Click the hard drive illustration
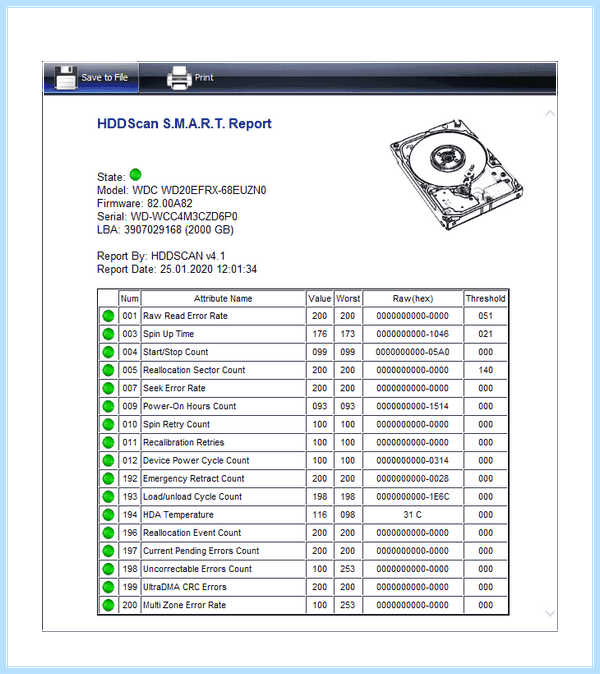Image resolution: width=600 pixels, height=674 pixels. (x=456, y=175)
